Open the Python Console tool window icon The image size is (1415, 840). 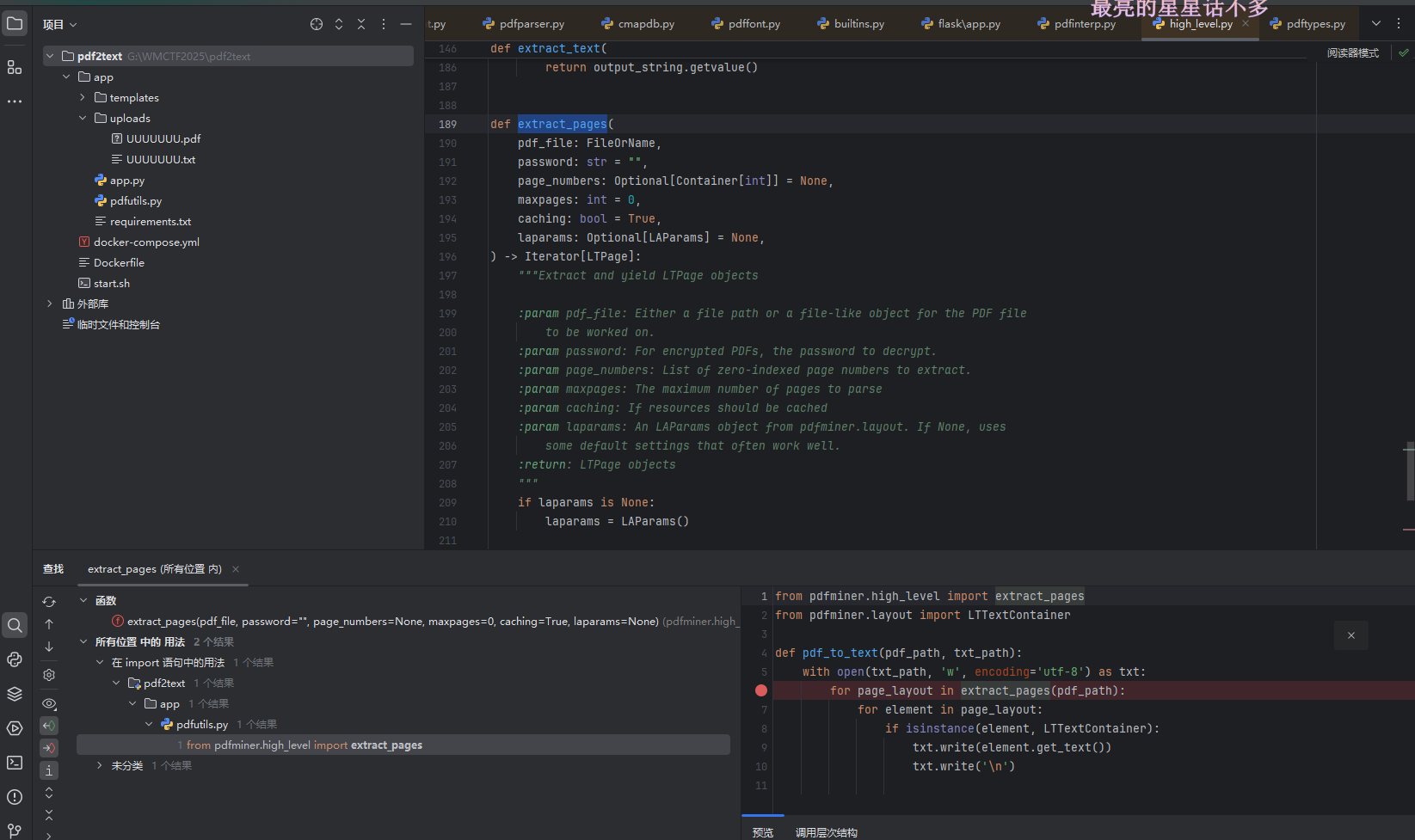(x=15, y=659)
